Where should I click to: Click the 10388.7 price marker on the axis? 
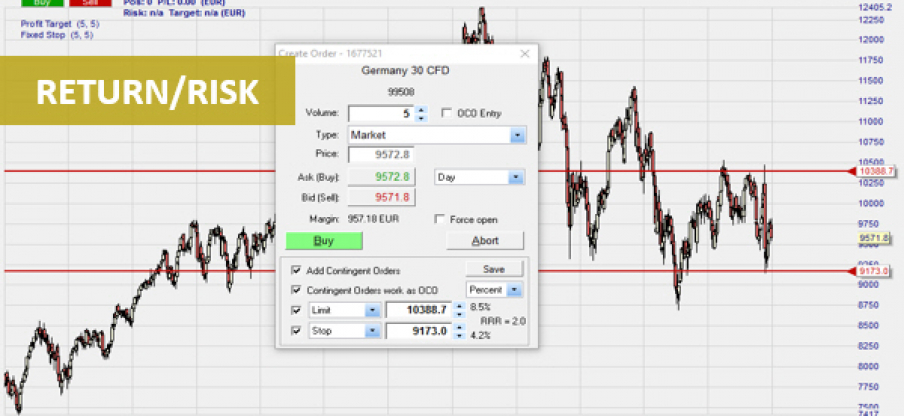[875, 171]
